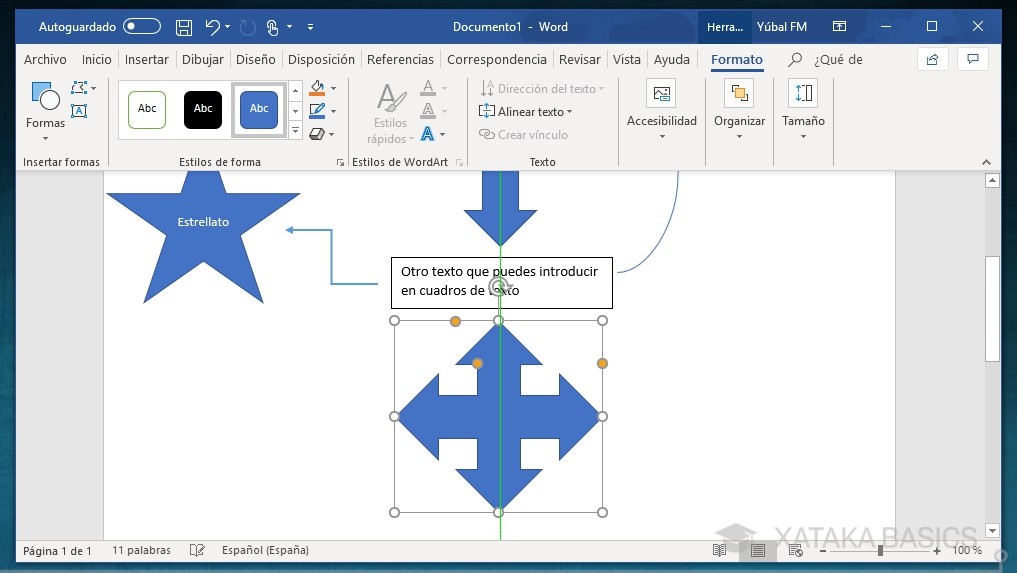Select the white outlined Abc shape style
This screenshot has width=1017, height=573.
tap(147, 109)
